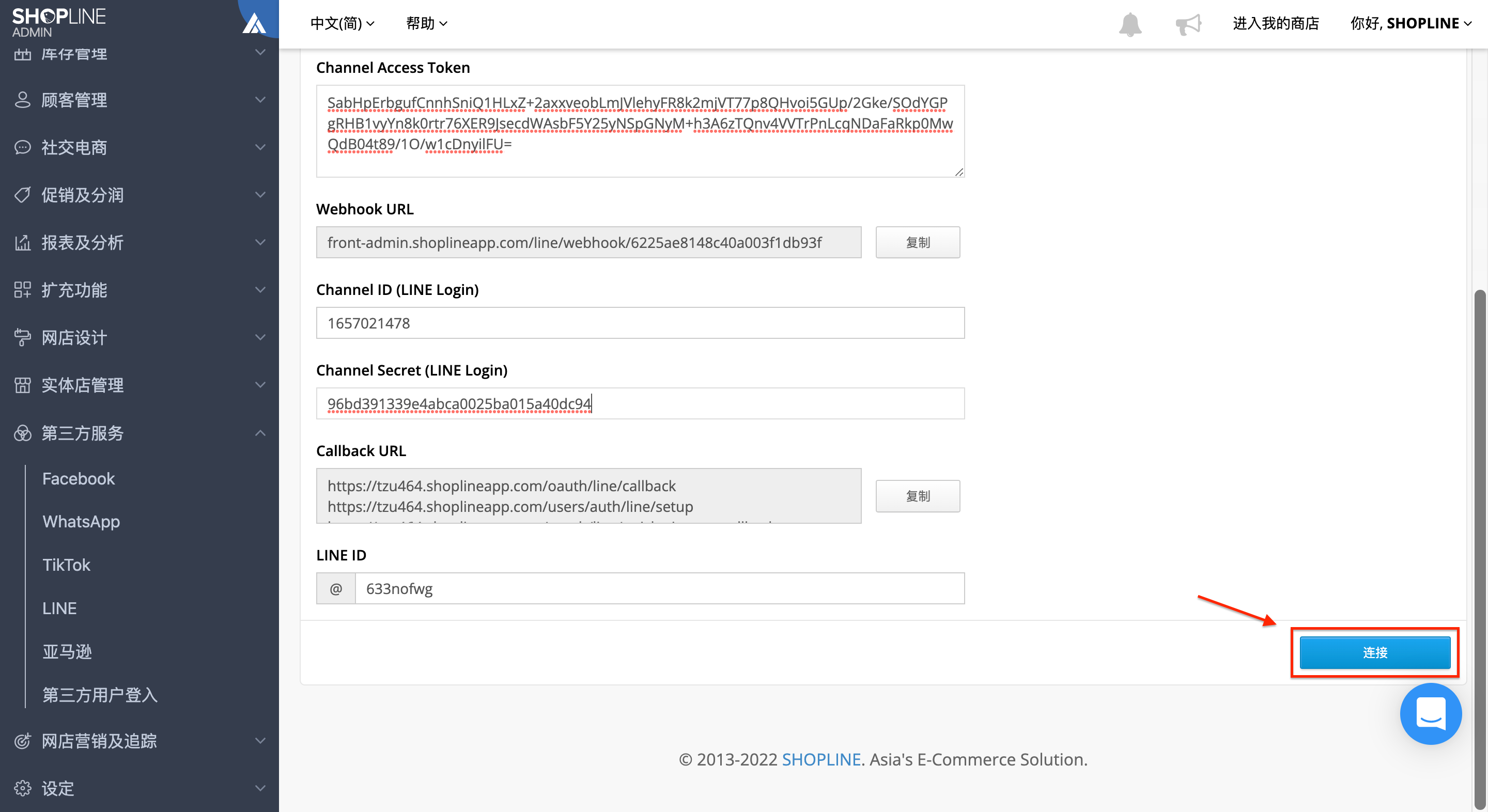Open the 帮助 help dropdown
The width and height of the screenshot is (1488, 812).
tap(427, 24)
